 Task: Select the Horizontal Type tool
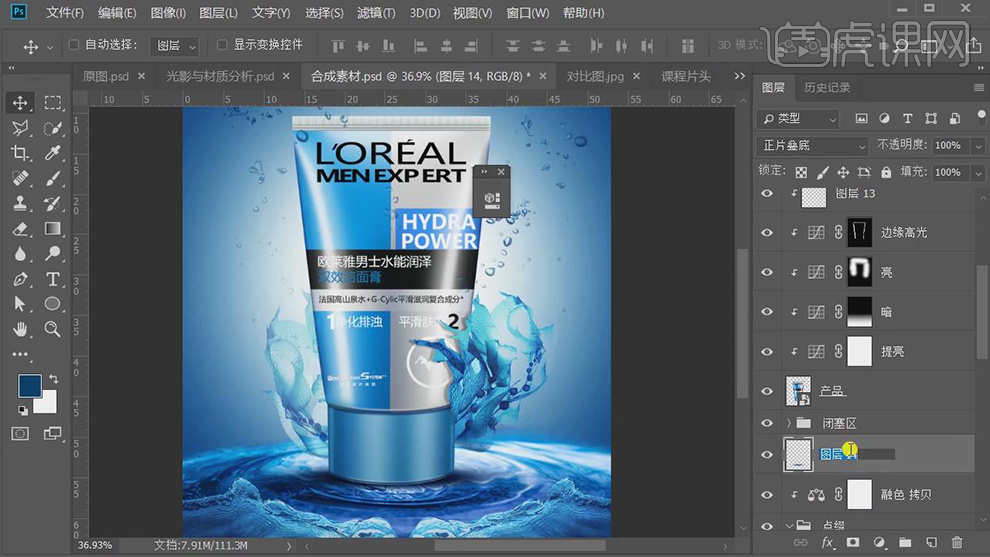(x=53, y=279)
